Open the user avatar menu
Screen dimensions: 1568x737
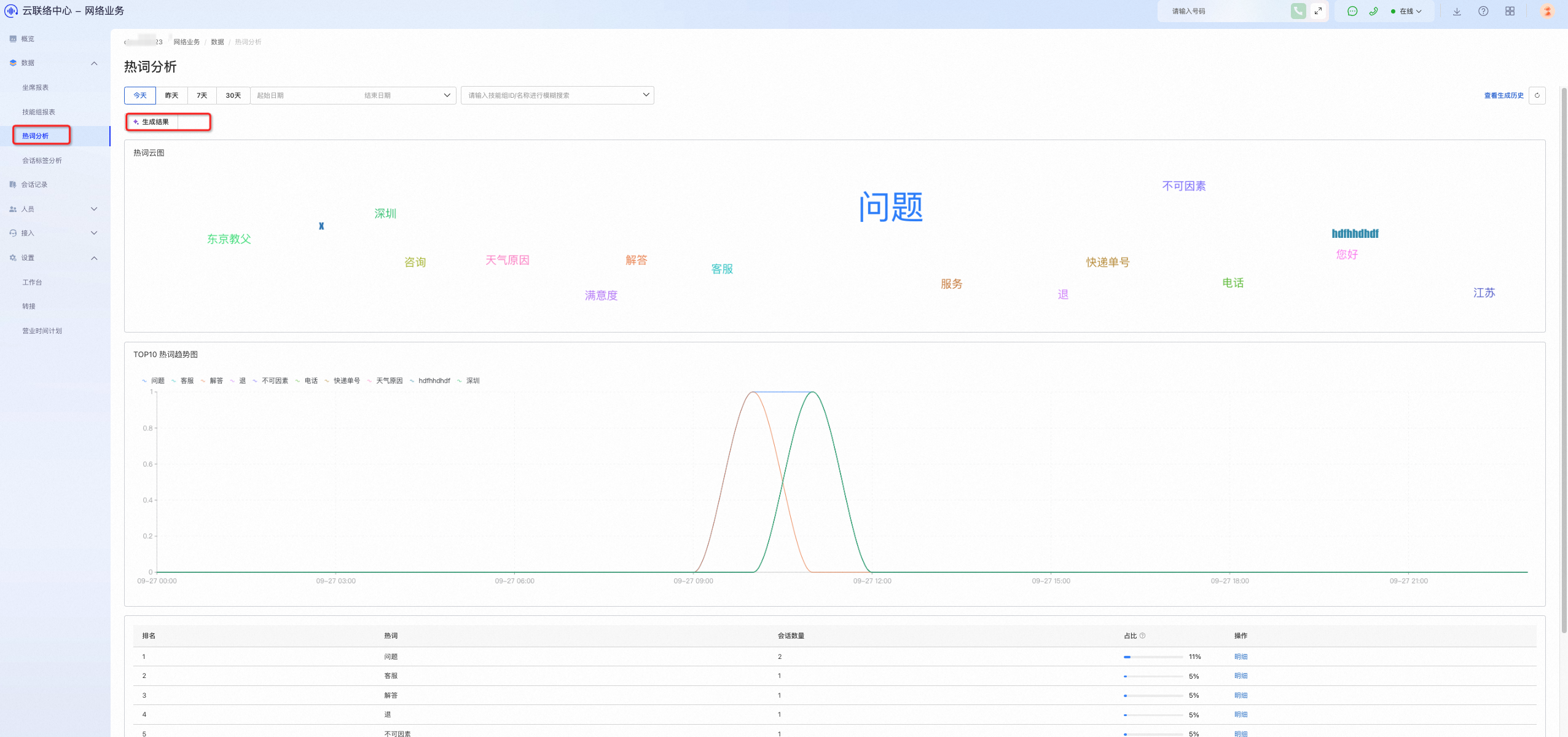tap(1547, 11)
